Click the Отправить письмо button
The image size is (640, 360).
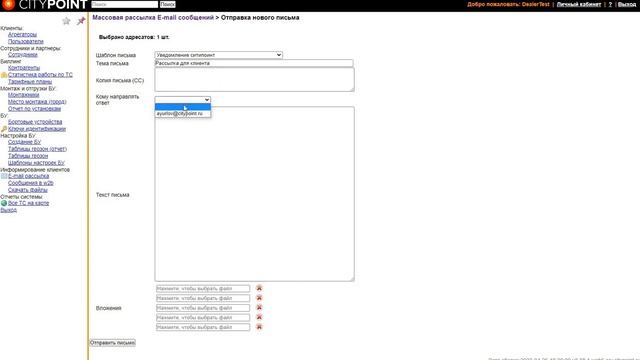[x=113, y=342]
